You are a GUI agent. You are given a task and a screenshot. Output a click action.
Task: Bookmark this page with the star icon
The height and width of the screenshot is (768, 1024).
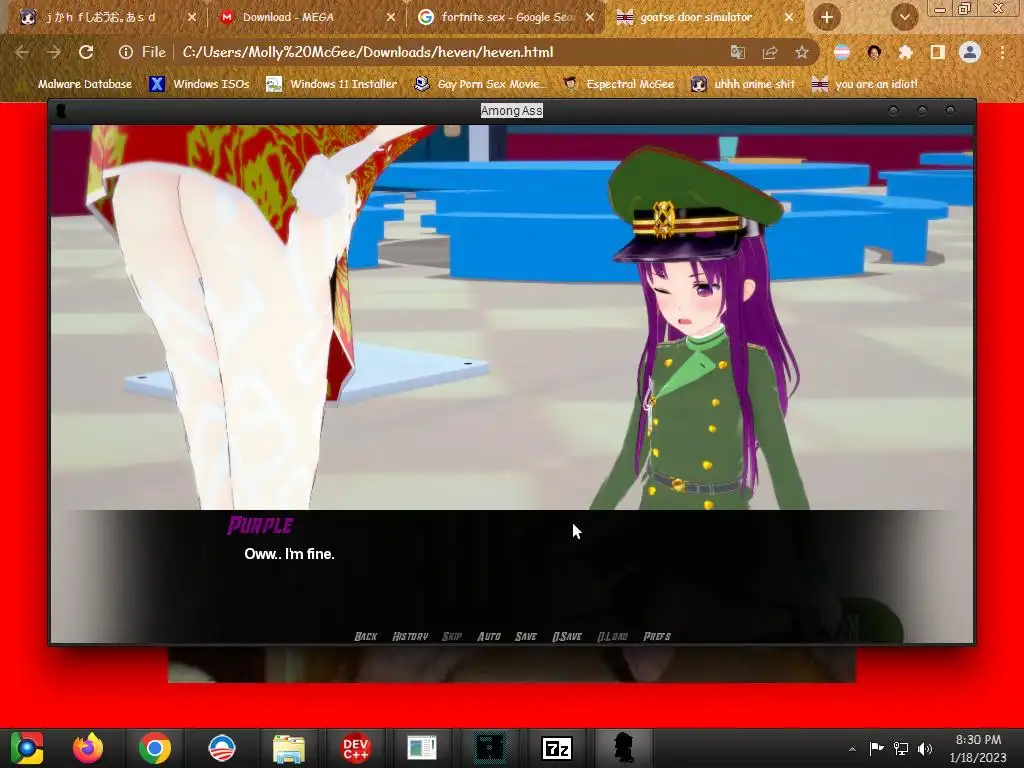[x=802, y=52]
